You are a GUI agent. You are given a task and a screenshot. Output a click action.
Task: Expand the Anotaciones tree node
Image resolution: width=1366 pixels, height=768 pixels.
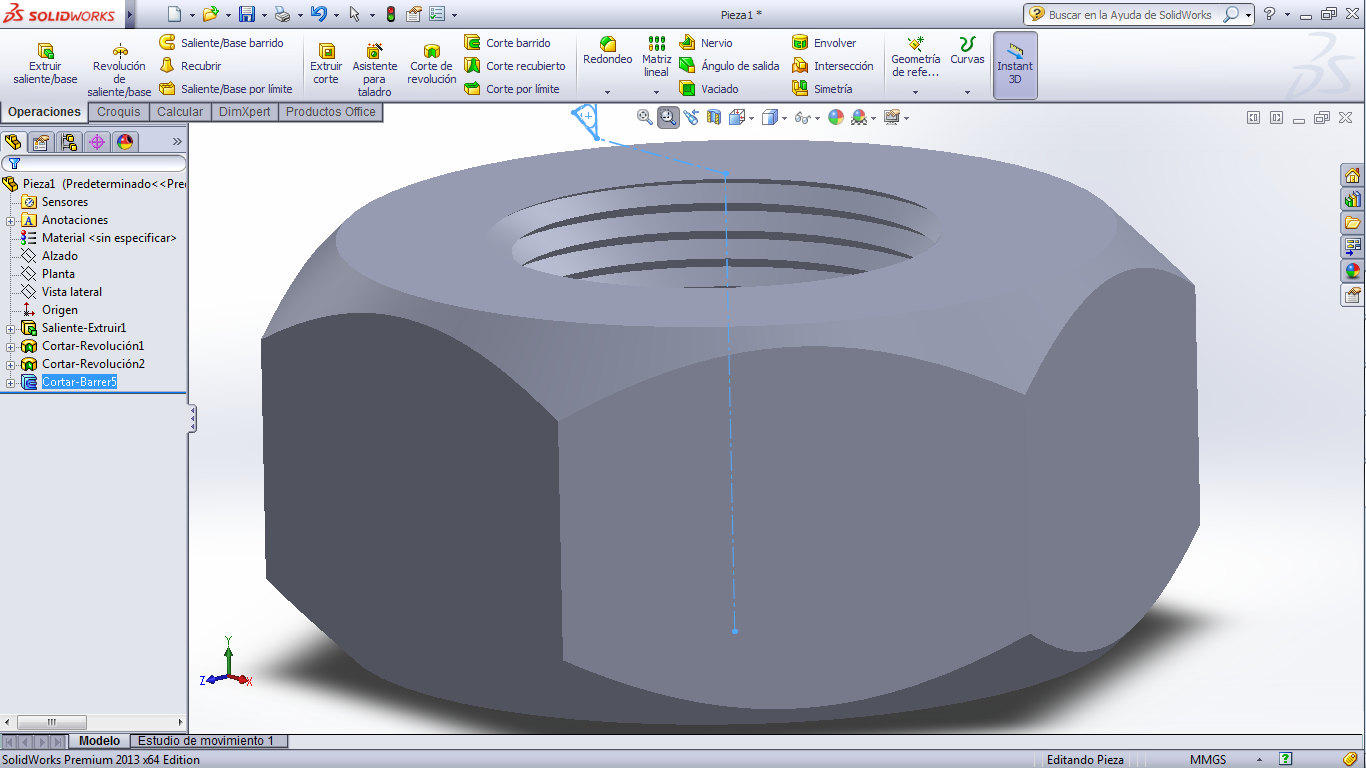click(10, 220)
